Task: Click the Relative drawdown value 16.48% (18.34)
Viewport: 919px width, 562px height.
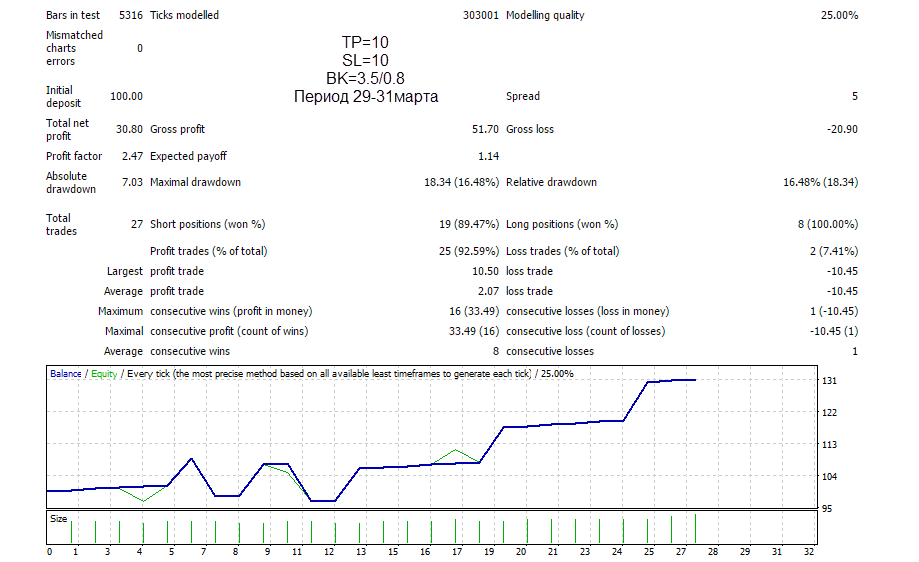Action: tap(821, 182)
